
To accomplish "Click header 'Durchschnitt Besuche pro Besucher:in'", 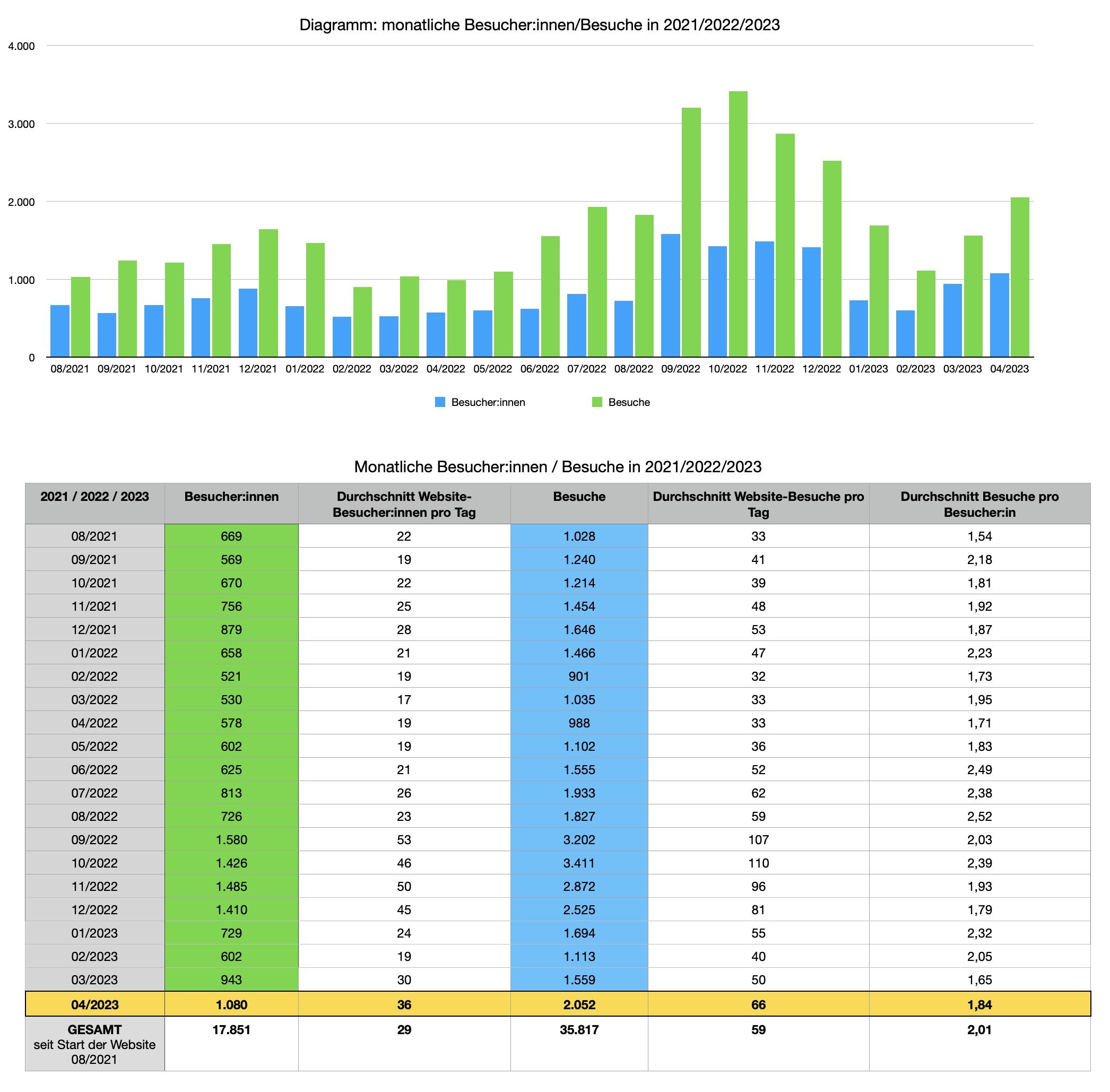I will [x=980, y=504].
